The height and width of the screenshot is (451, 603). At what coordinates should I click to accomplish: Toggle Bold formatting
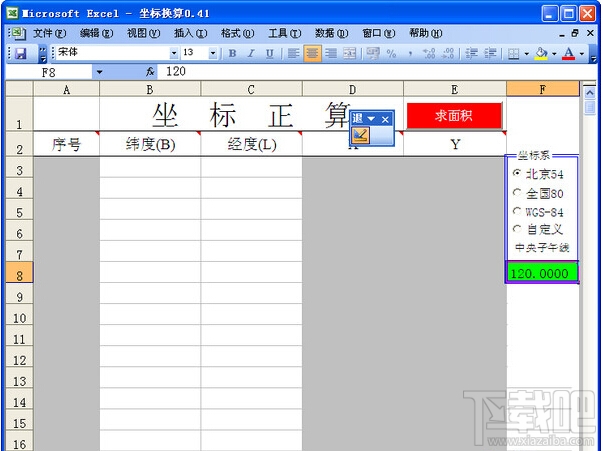coord(232,53)
